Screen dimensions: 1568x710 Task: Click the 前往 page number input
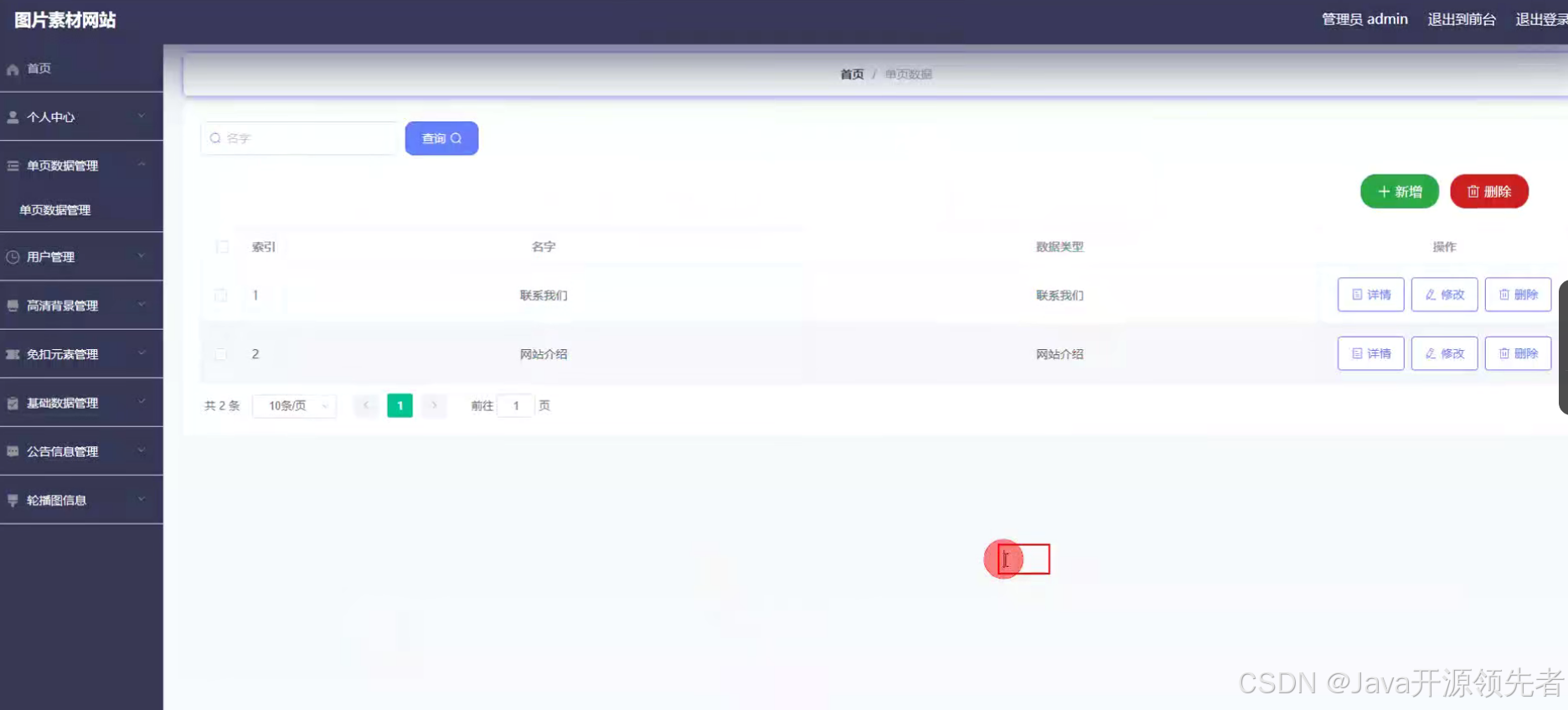(516, 406)
